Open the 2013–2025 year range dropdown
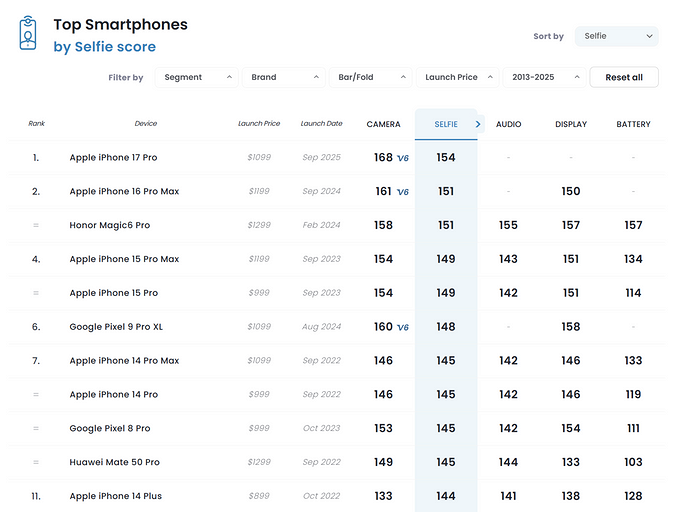The width and height of the screenshot is (673, 512). click(544, 77)
